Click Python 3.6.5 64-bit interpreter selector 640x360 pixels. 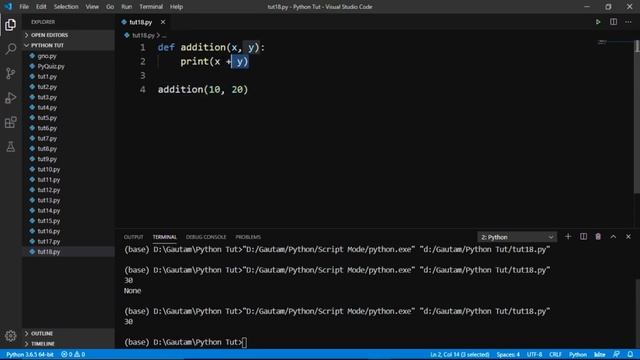pyautogui.click(x=30, y=354)
